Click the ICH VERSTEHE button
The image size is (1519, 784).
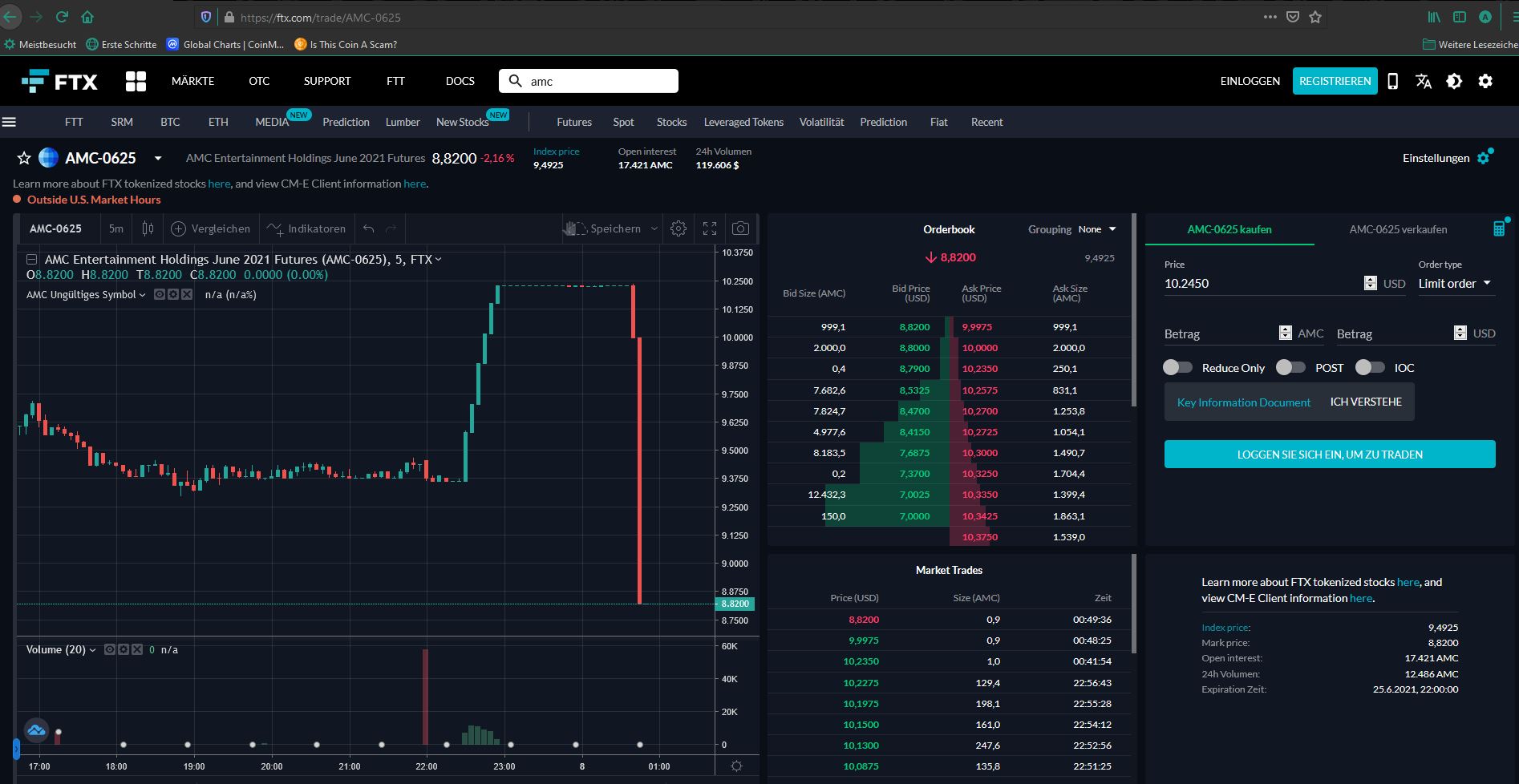pyautogui.click(x=1366, y=402)
